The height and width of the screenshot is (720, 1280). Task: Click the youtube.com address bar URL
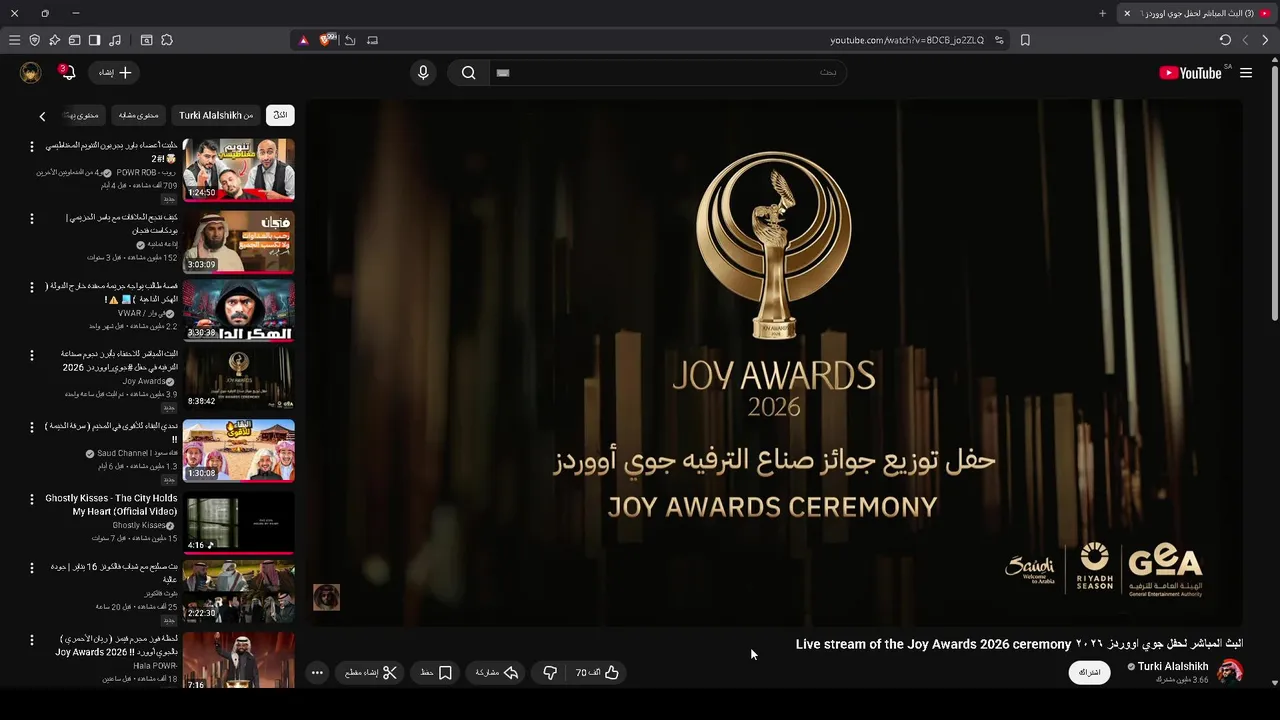point(907,40)
